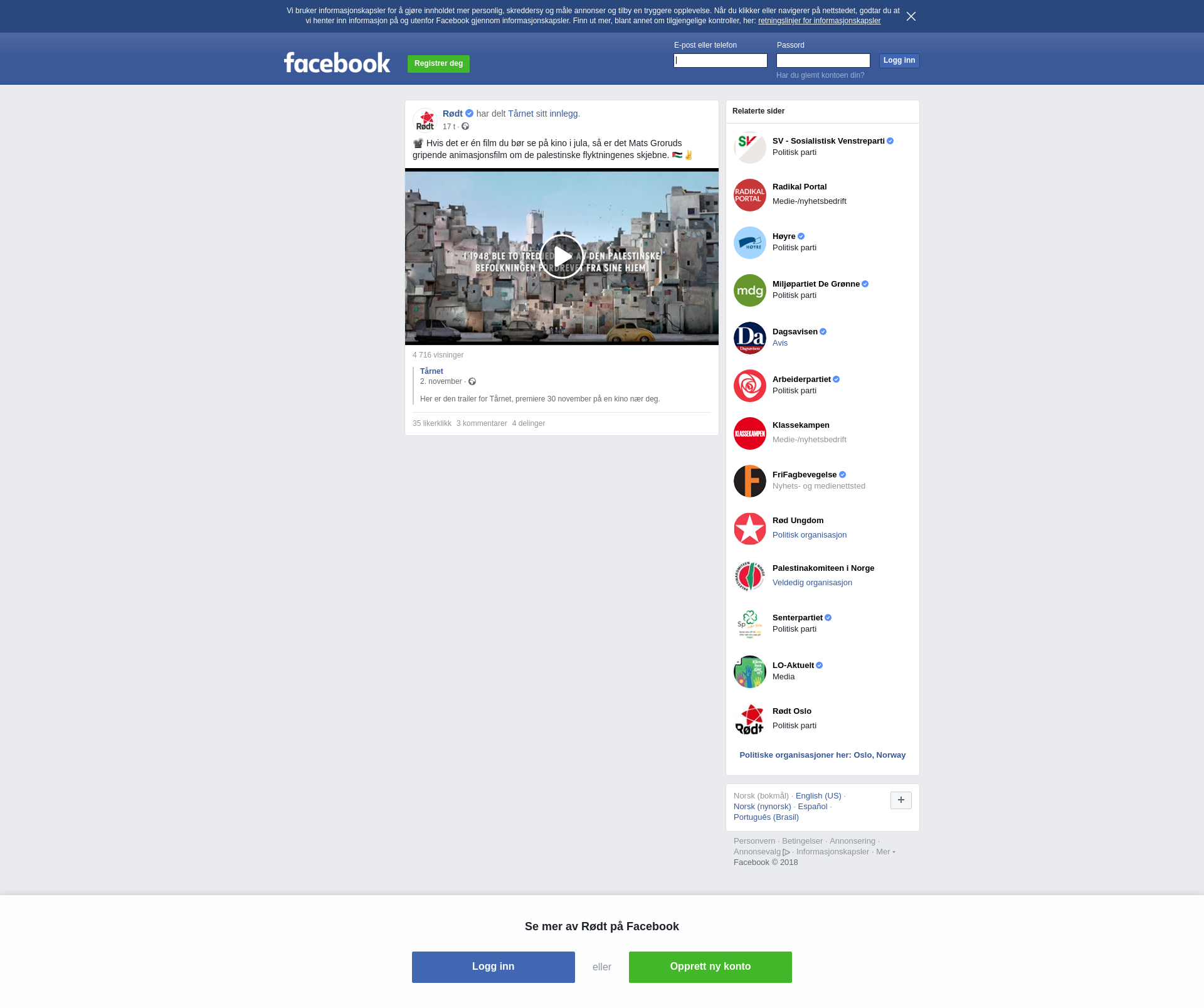Click the Klassekampen logo
Image resolution: width=1204 pixels, height=1008 pixels.
point(750,433)
